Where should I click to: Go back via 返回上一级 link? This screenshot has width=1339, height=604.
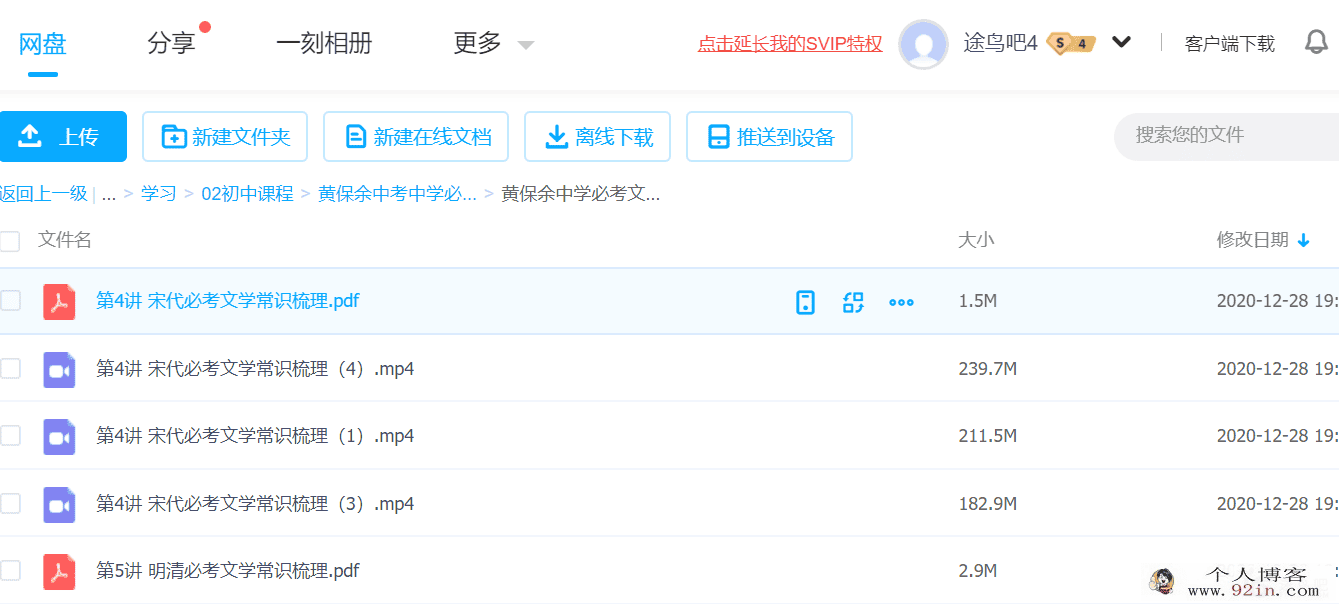(x=44, y=194)
